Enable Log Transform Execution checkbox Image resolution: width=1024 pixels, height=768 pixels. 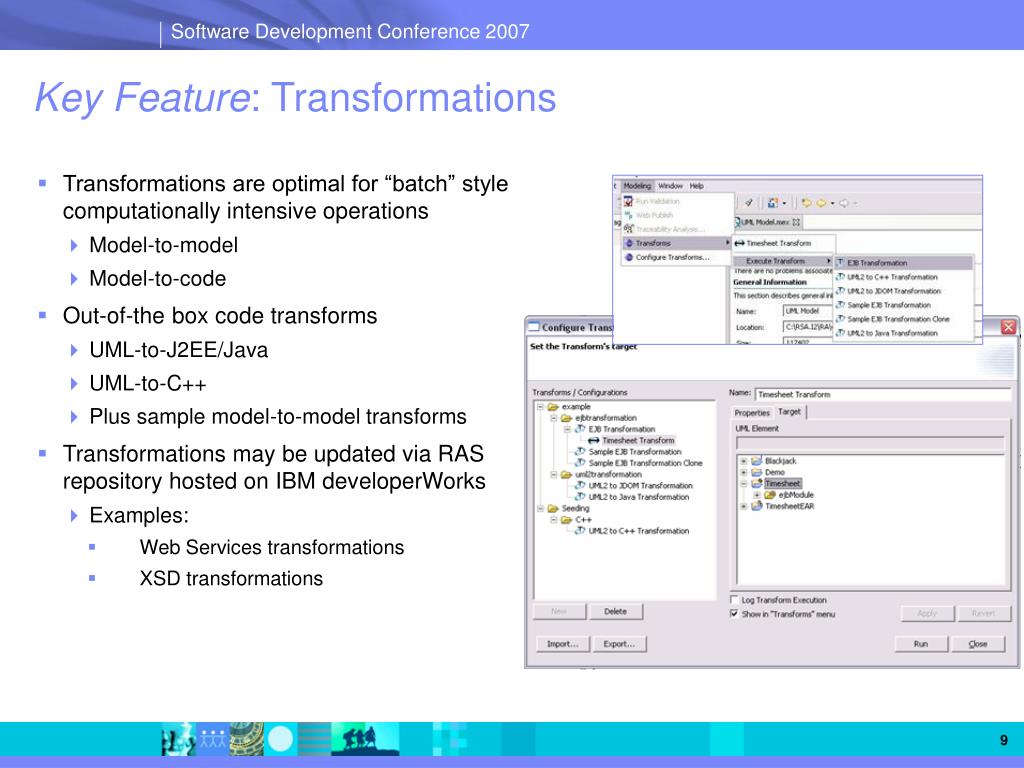click(x=734, y=600)
